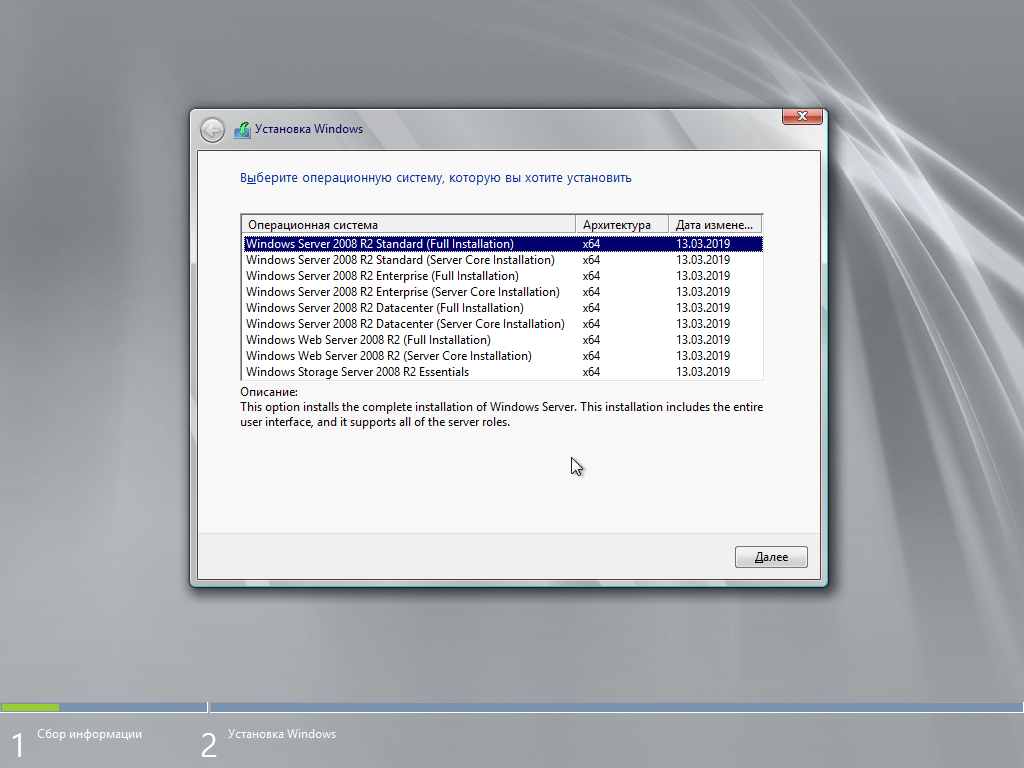Select Windows Web Server 2008 R2 (Server Core Installation)
The height and width of the screenshot is (768, 1024).
[x=503, y=356]
